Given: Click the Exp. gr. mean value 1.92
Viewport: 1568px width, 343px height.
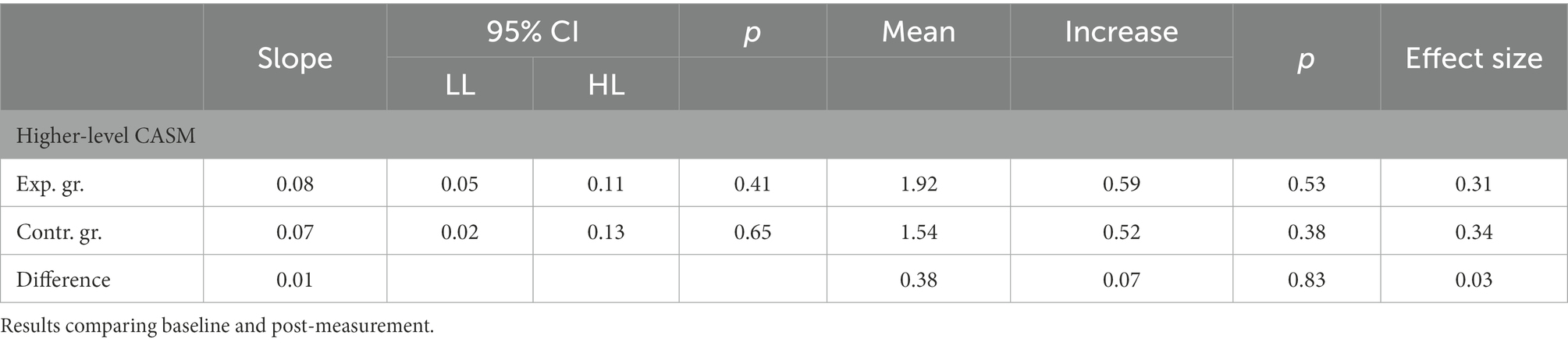Looking at the screenshot, I should 919,184.
